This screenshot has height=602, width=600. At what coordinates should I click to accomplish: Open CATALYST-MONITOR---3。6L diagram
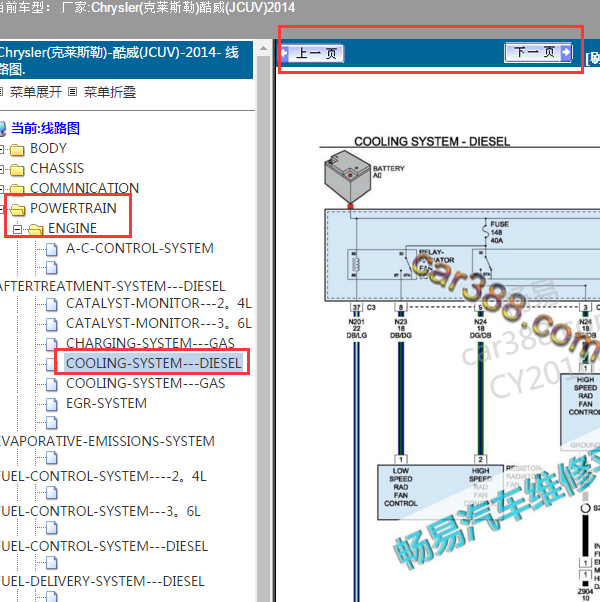(x=159, y=323)
